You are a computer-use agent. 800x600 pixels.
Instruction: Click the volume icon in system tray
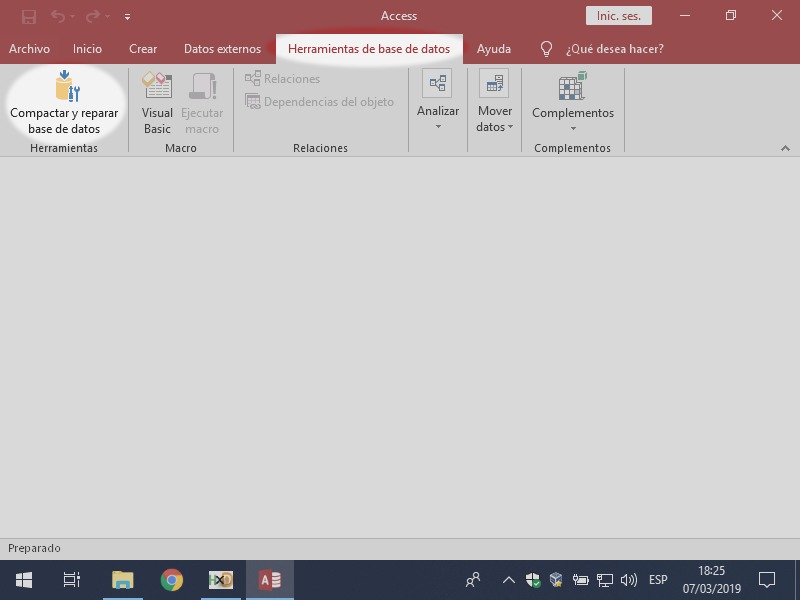click(629, 580)
